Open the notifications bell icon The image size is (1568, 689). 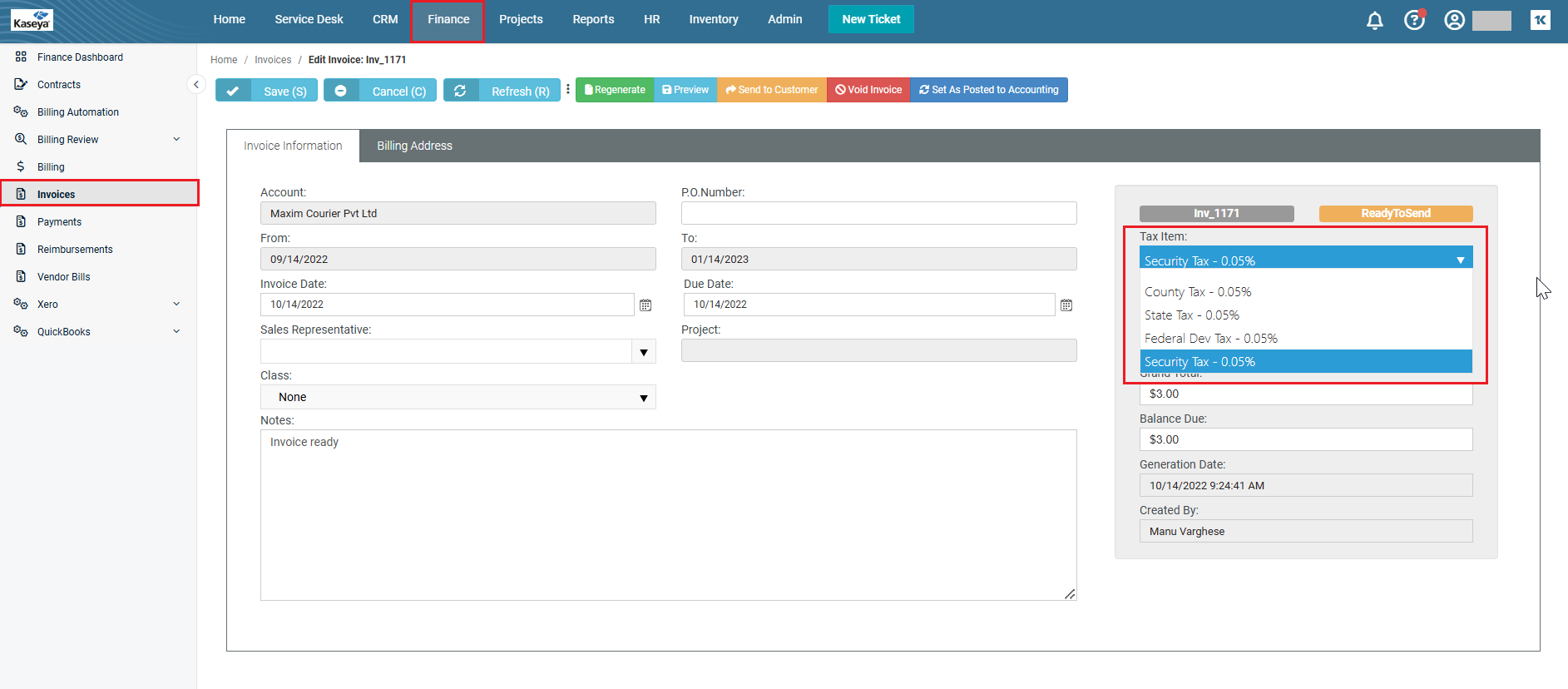coord(1374,20)
